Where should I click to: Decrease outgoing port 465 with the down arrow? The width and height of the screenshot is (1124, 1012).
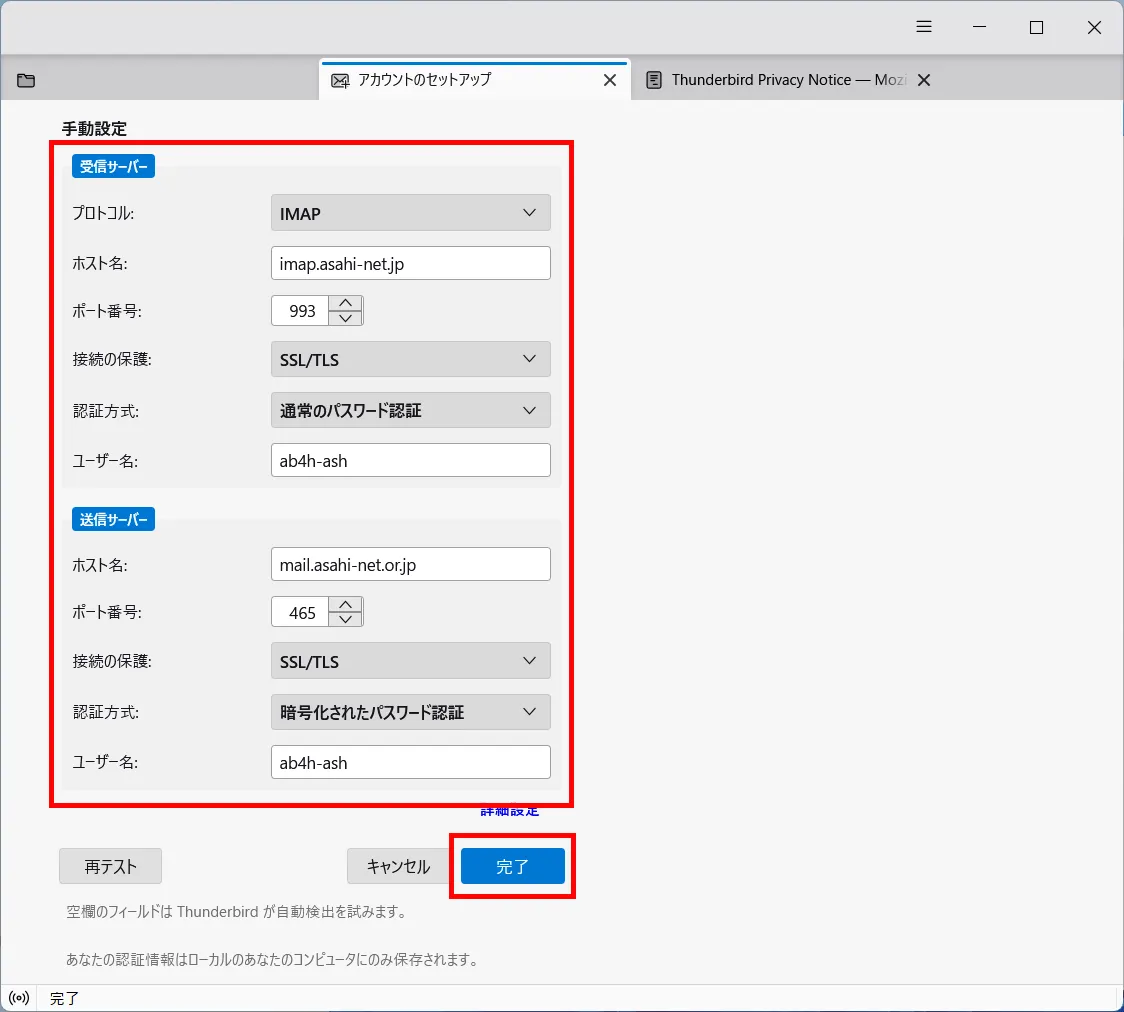tap(347, 619)
